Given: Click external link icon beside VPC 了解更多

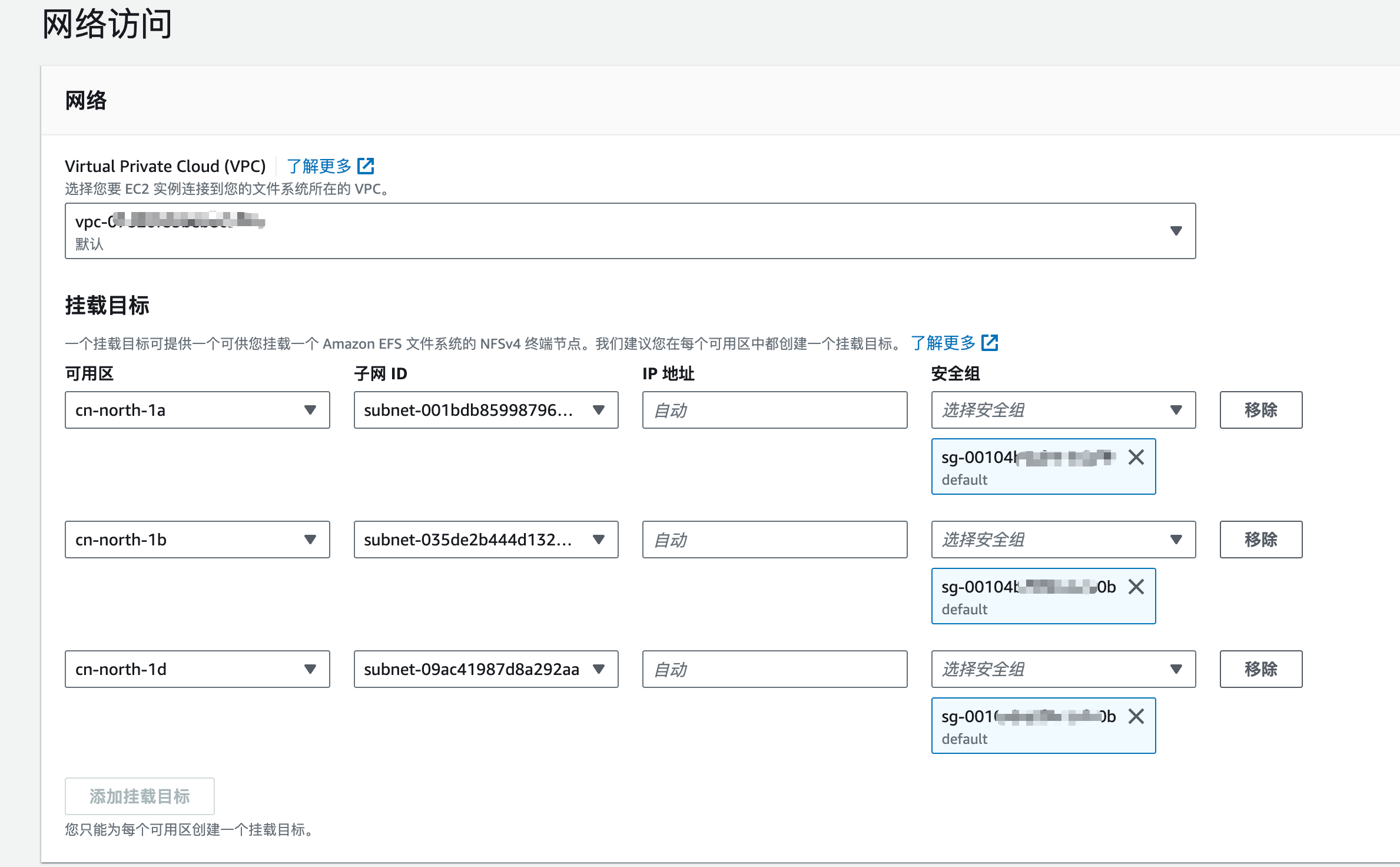Looking at the screenshot, I should (x=366, y=166).
